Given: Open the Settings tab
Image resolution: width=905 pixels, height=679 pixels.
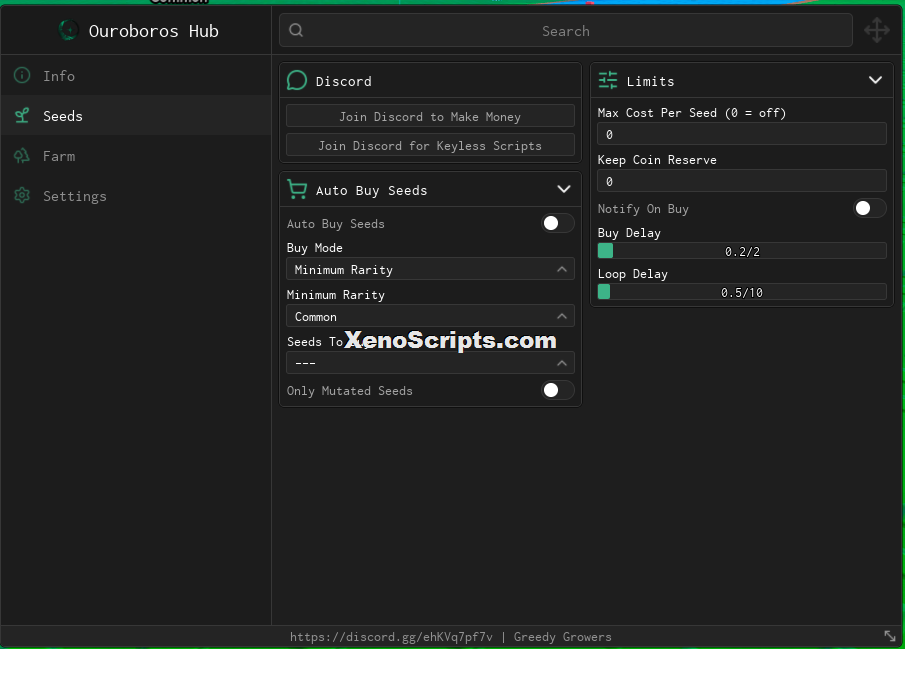Looking at the screenshot, I should click(x=136, y=196).
